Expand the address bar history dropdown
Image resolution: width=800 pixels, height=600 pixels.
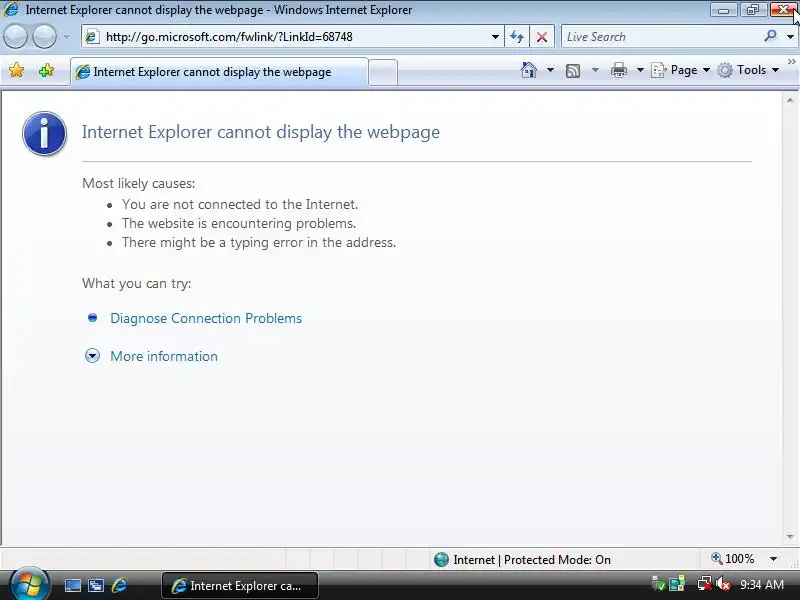tap(495, 37)
